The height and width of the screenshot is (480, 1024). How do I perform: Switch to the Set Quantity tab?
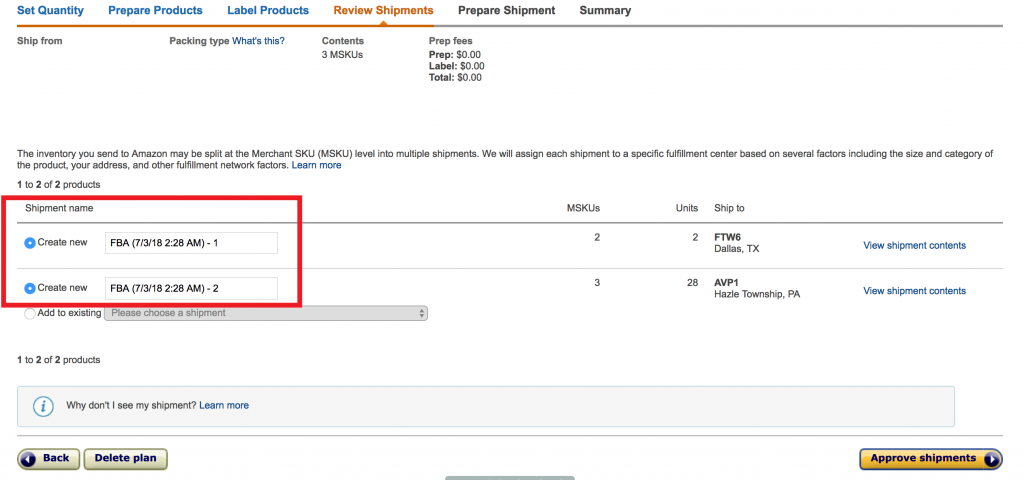click(50, 11)
